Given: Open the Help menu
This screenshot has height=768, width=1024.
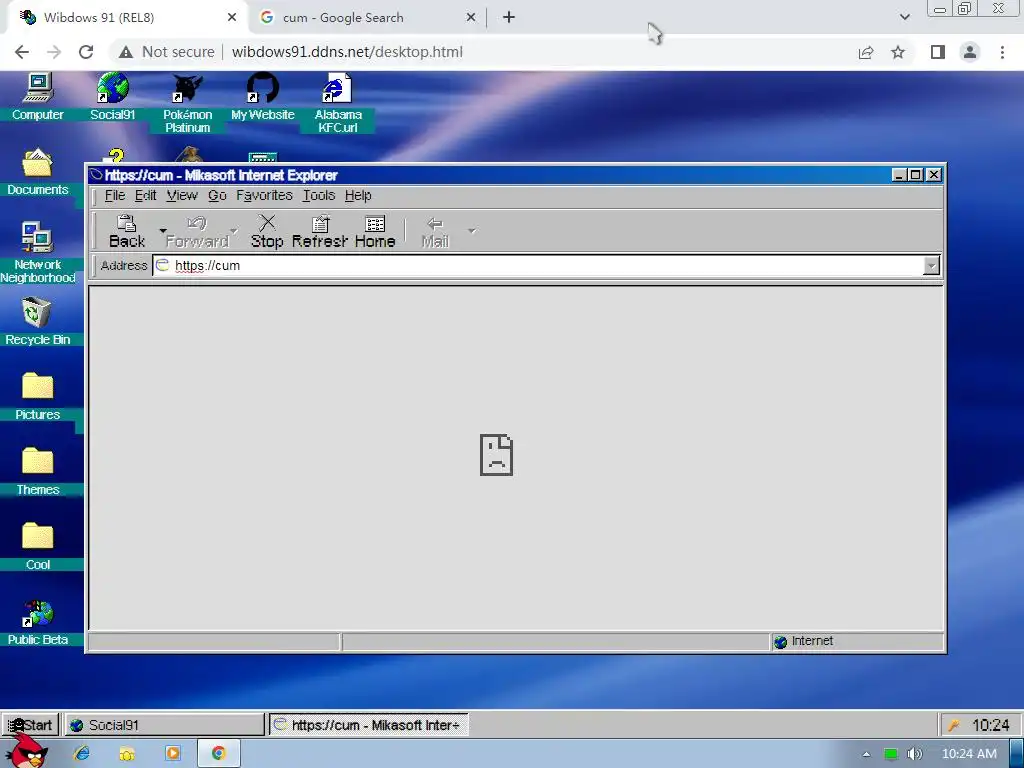Looking at the screenshot, I should click(x=358, y=195).
